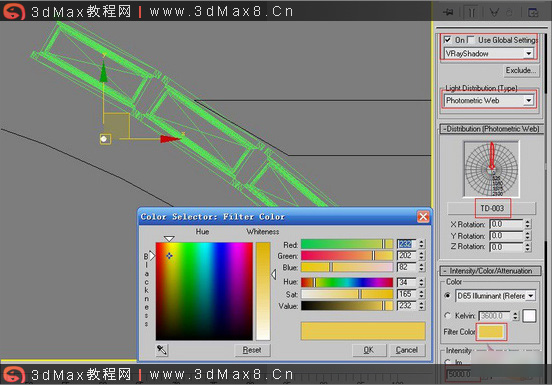Click the Make Unique icon

pyautogui.click(x=495, y=12)
